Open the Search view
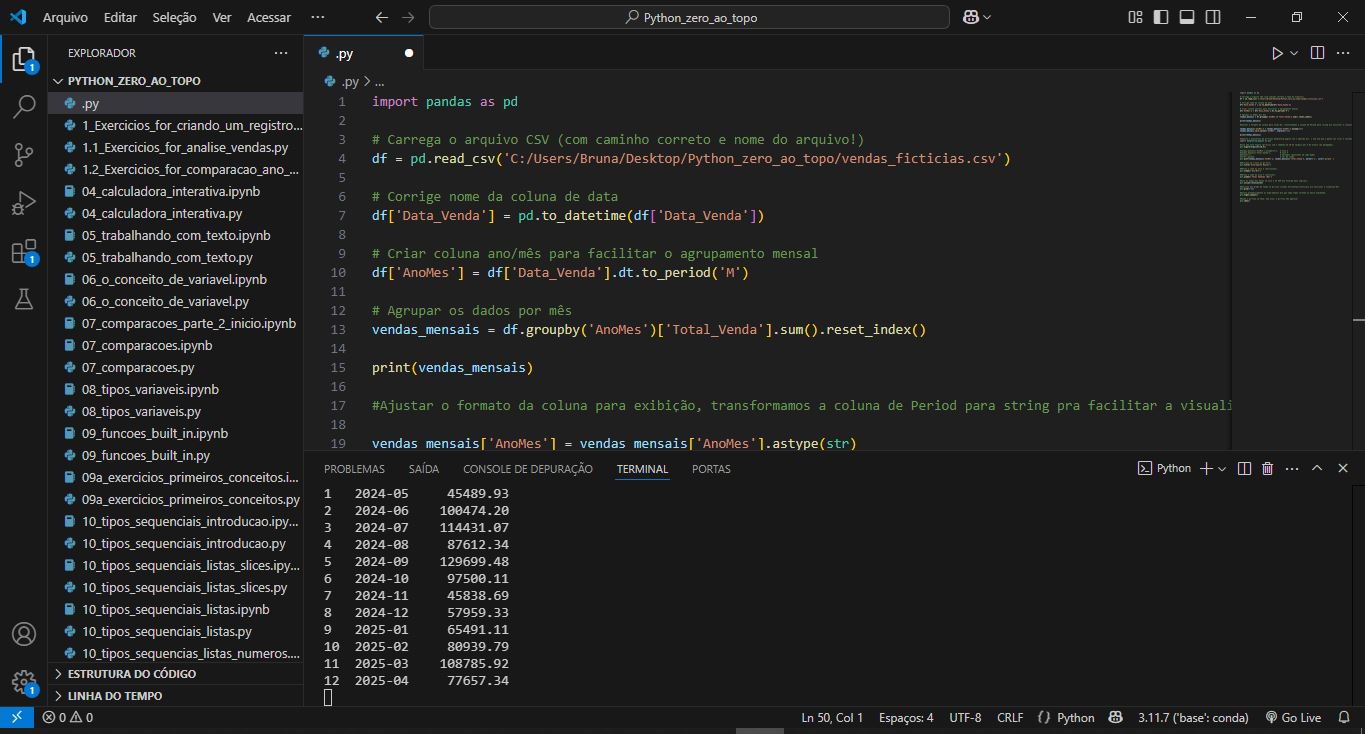Viewport: 1365px width, 734px height. tap(24, 106)
